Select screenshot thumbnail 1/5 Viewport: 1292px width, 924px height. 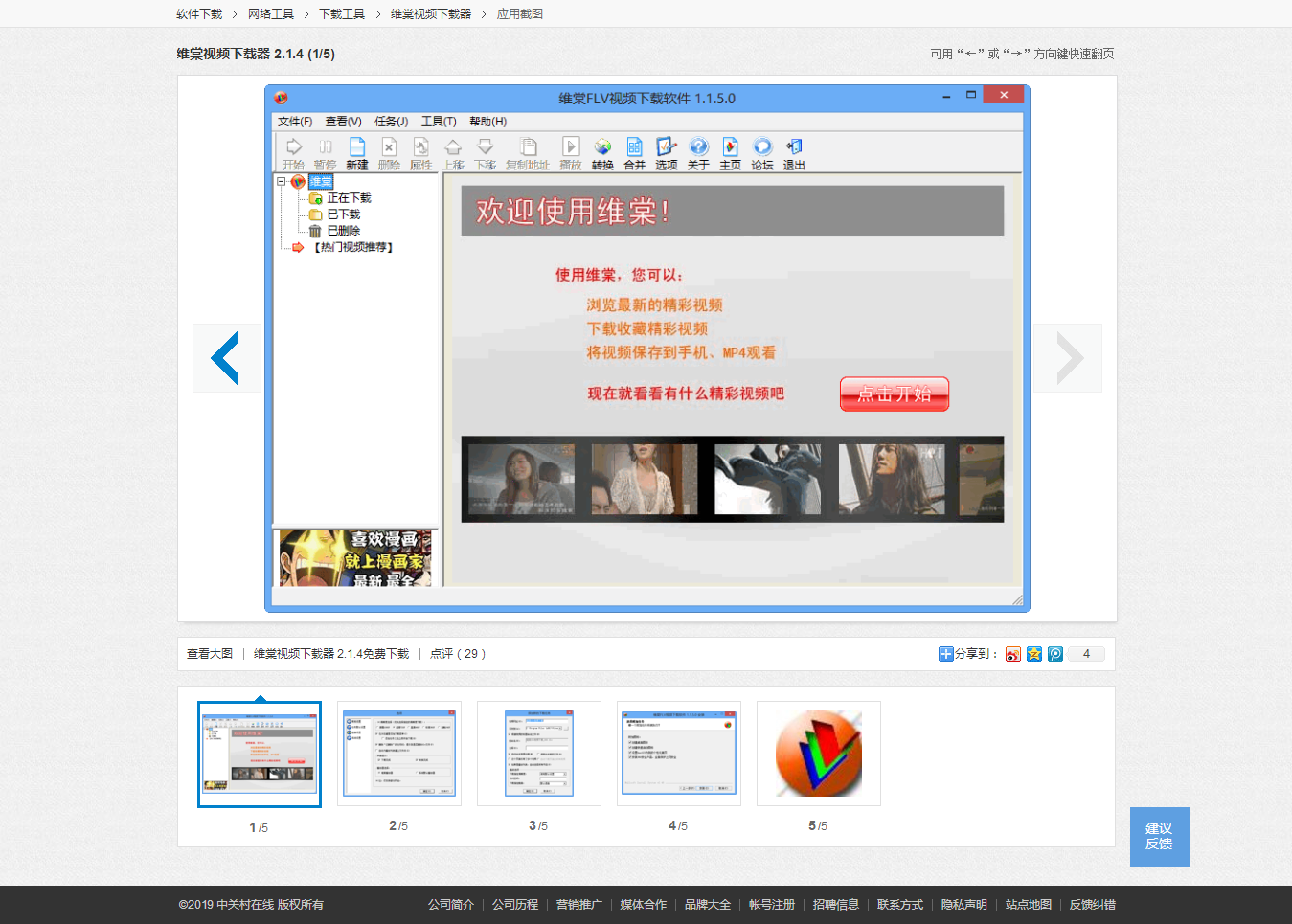coord(260,755)
